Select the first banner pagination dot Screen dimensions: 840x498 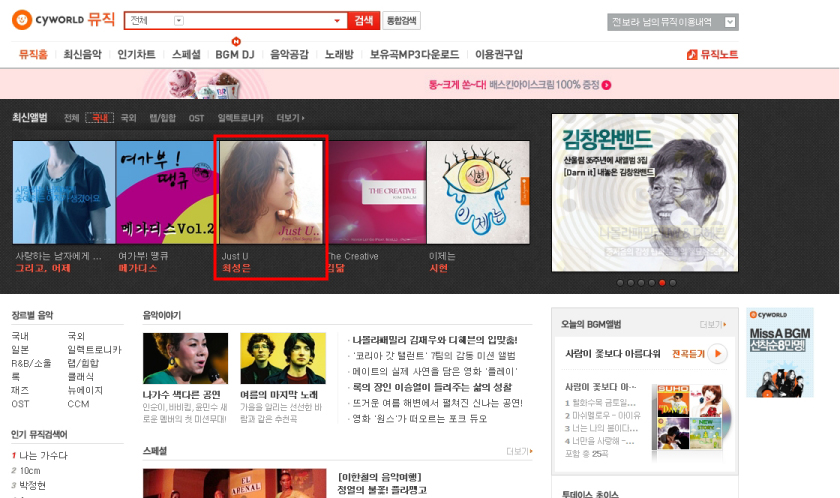click(620, 283)
